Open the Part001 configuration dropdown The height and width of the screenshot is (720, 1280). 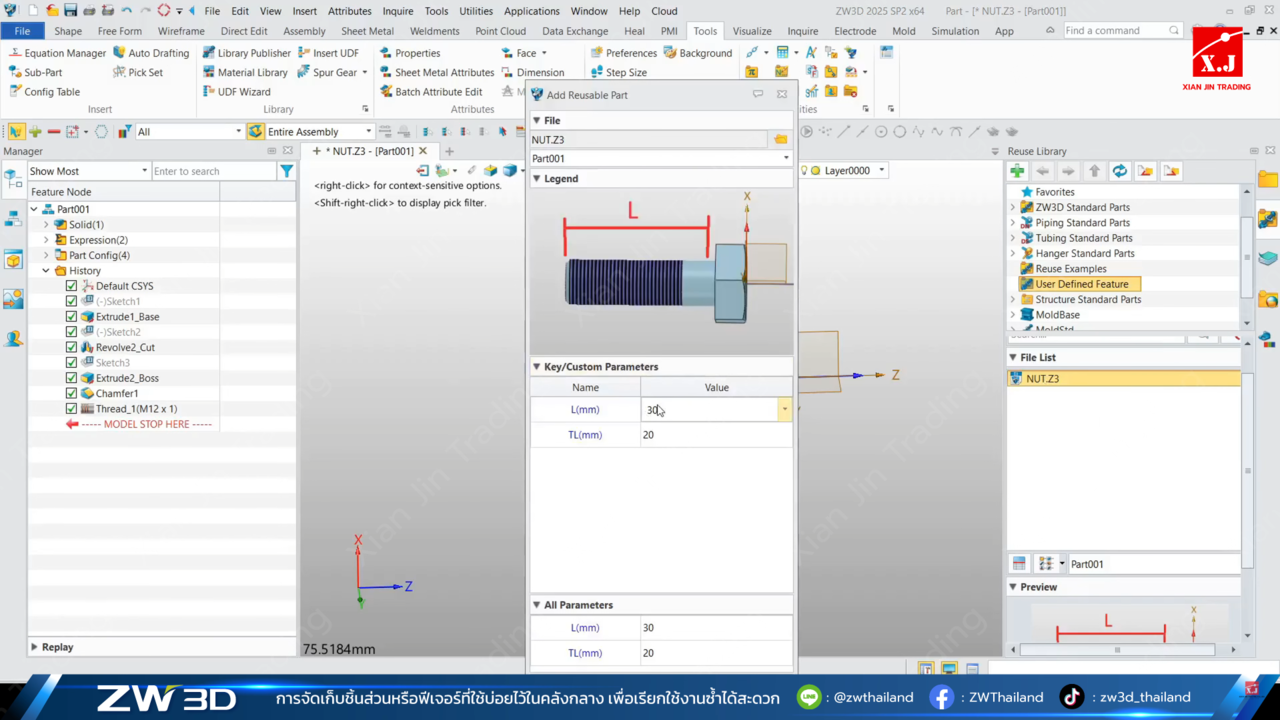pos(785,158)
